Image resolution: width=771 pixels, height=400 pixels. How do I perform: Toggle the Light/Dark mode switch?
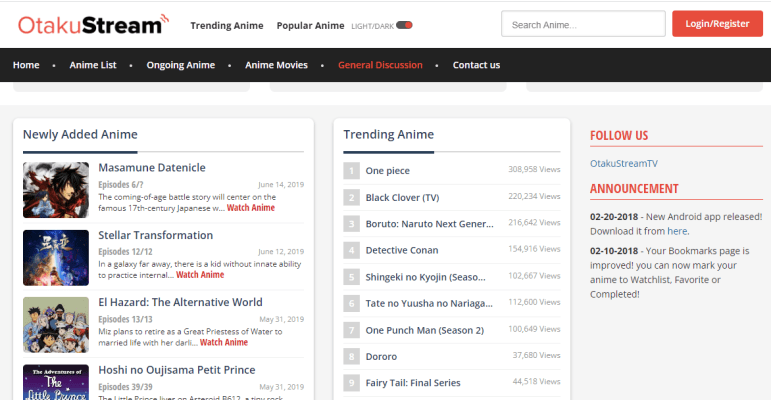click(404, 25)
